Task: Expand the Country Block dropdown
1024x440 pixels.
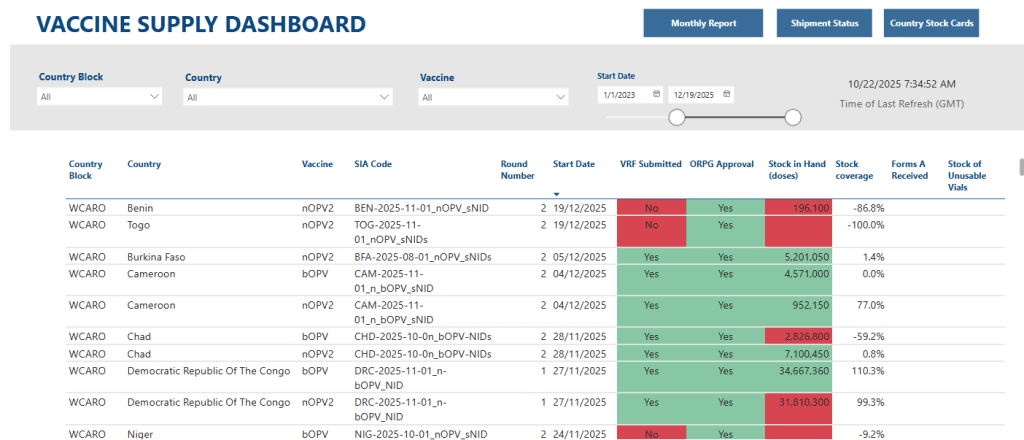Action: [154, 97]
